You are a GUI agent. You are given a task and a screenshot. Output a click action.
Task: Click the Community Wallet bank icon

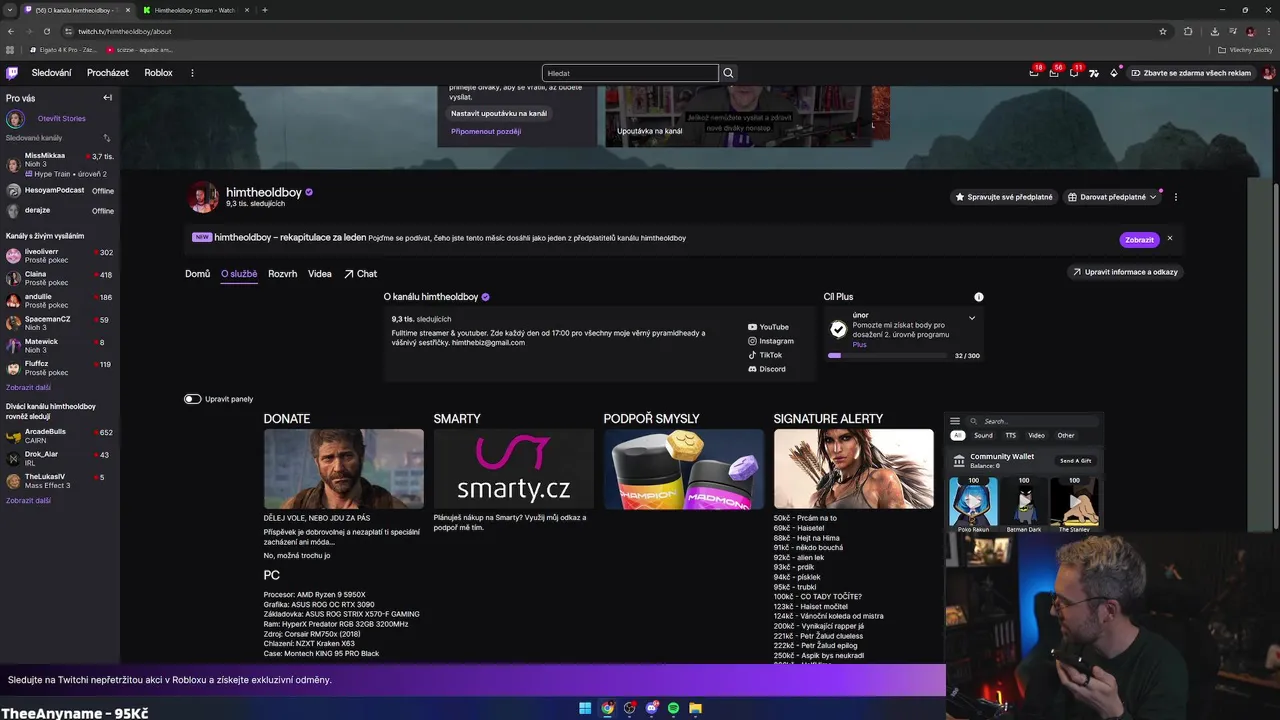pos(959,461)
